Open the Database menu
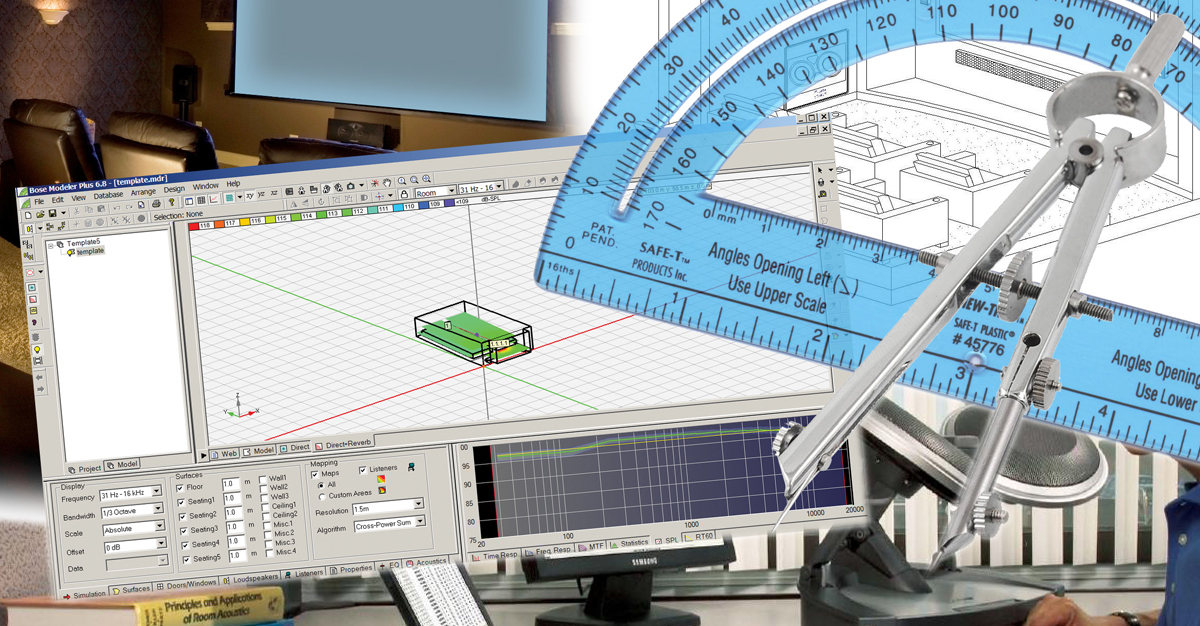1200x626 pixels. point(108,198)
